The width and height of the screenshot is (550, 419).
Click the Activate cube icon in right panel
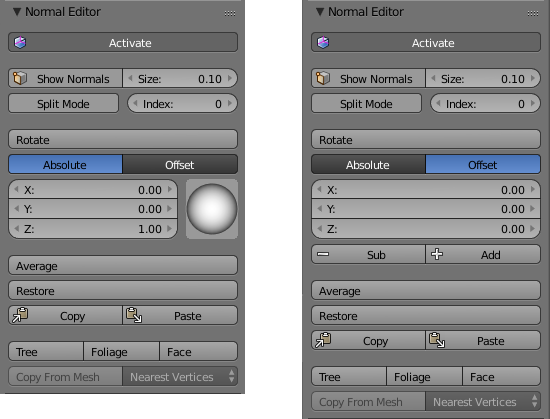tap(323, 42)
